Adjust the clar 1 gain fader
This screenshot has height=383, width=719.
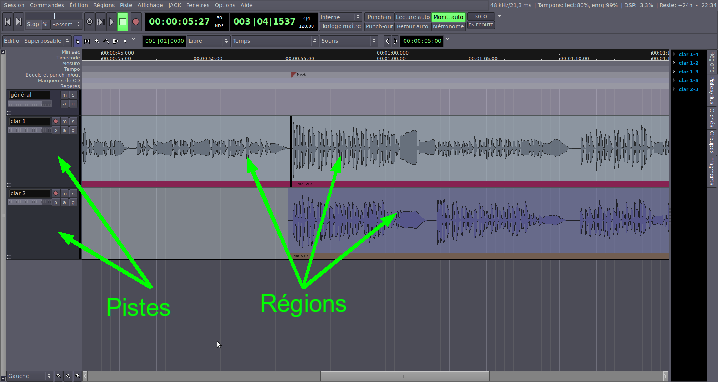pos(29,131)
